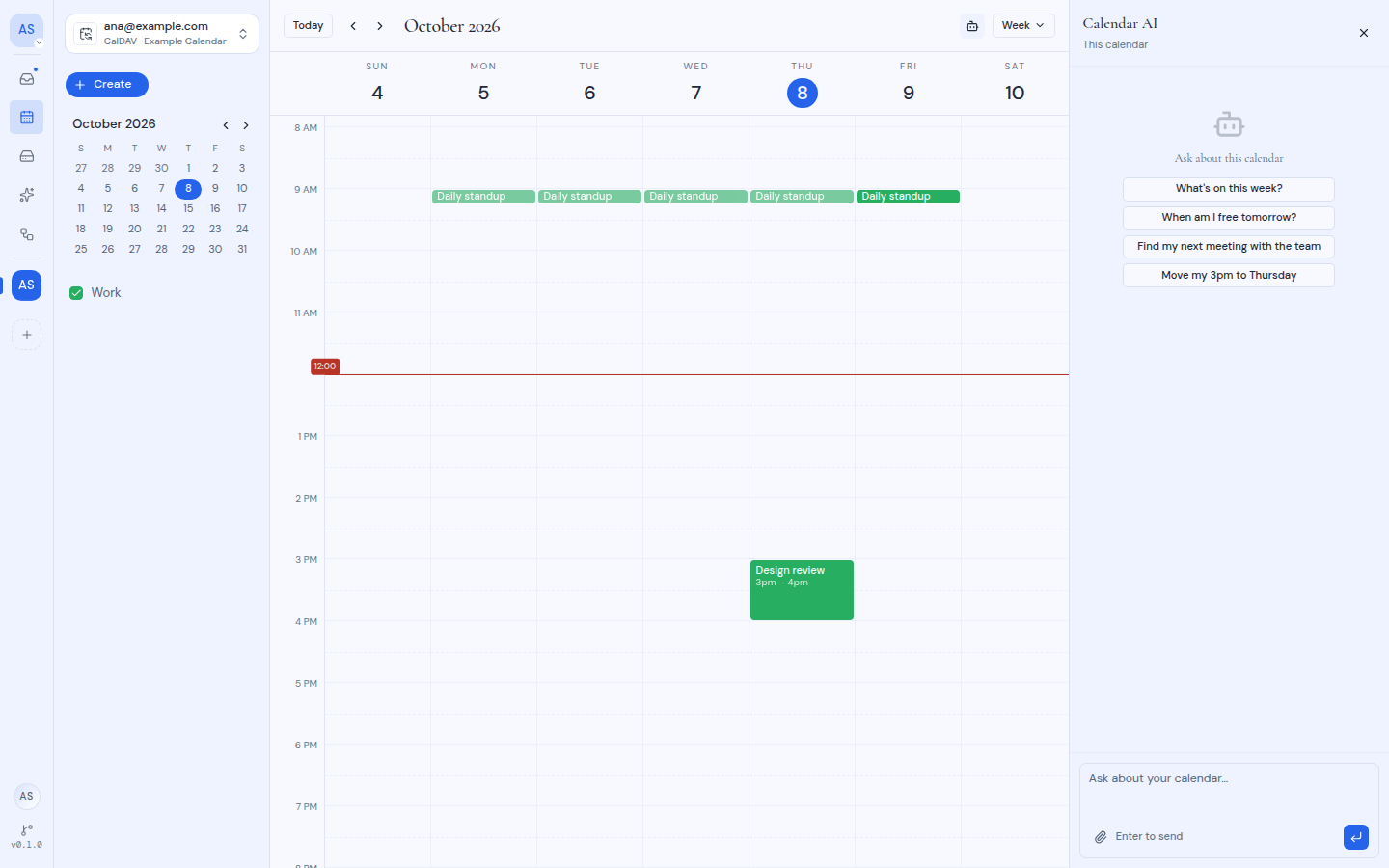Viewport: 1389px width, 868px height.
Task: Open the AI sparkles icon in sidebar
Action: [x=27, y=195]
